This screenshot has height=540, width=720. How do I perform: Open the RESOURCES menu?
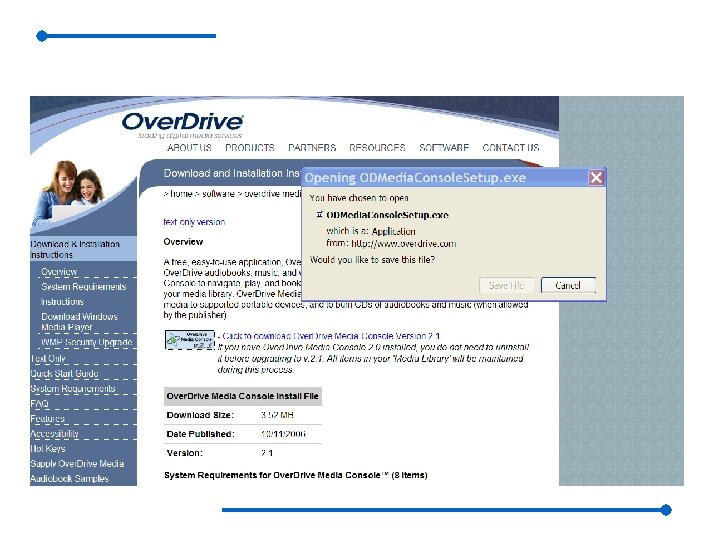(377, 147)
